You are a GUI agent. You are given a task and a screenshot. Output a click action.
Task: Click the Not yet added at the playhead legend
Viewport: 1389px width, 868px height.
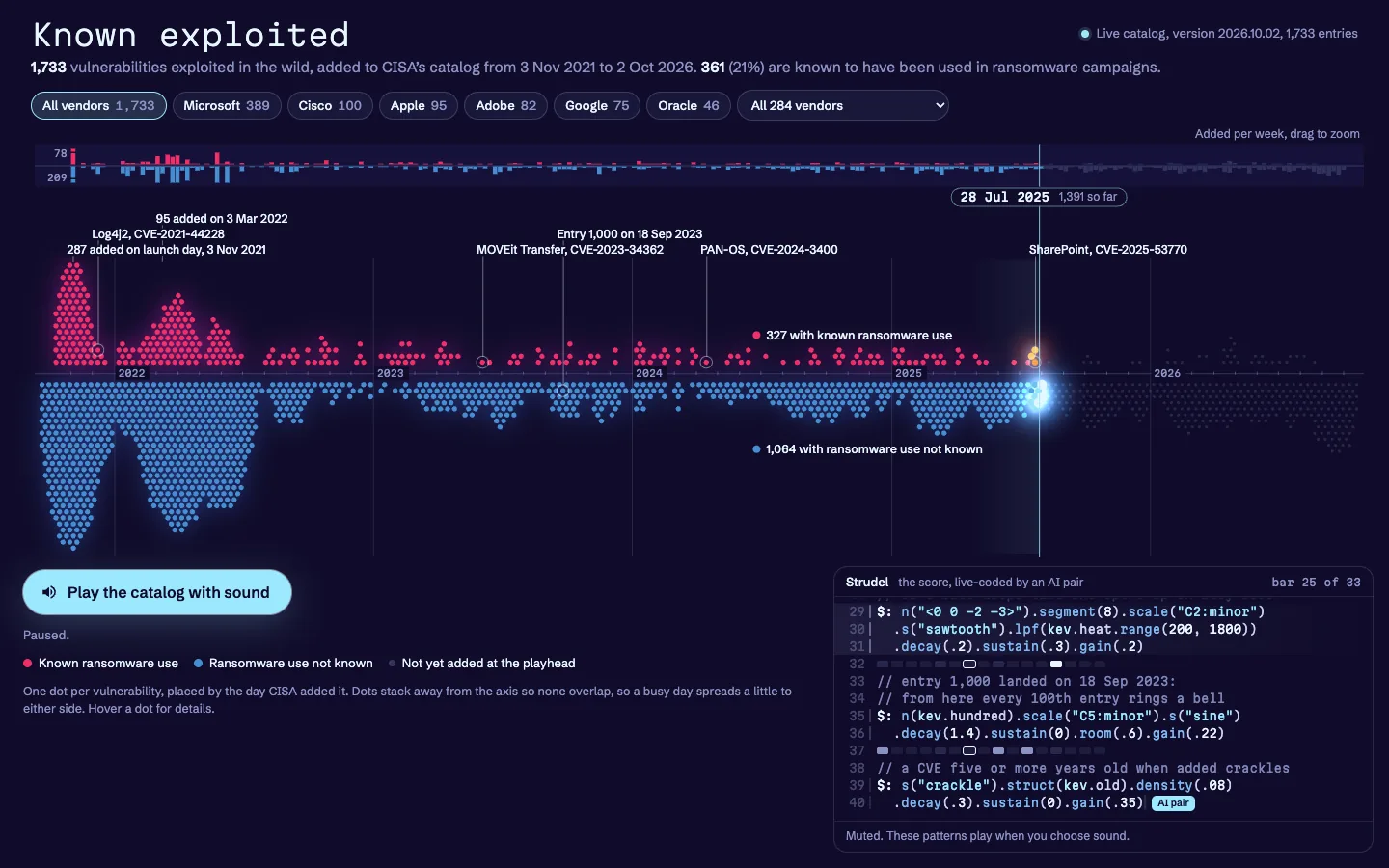click(x=481, y=664)
